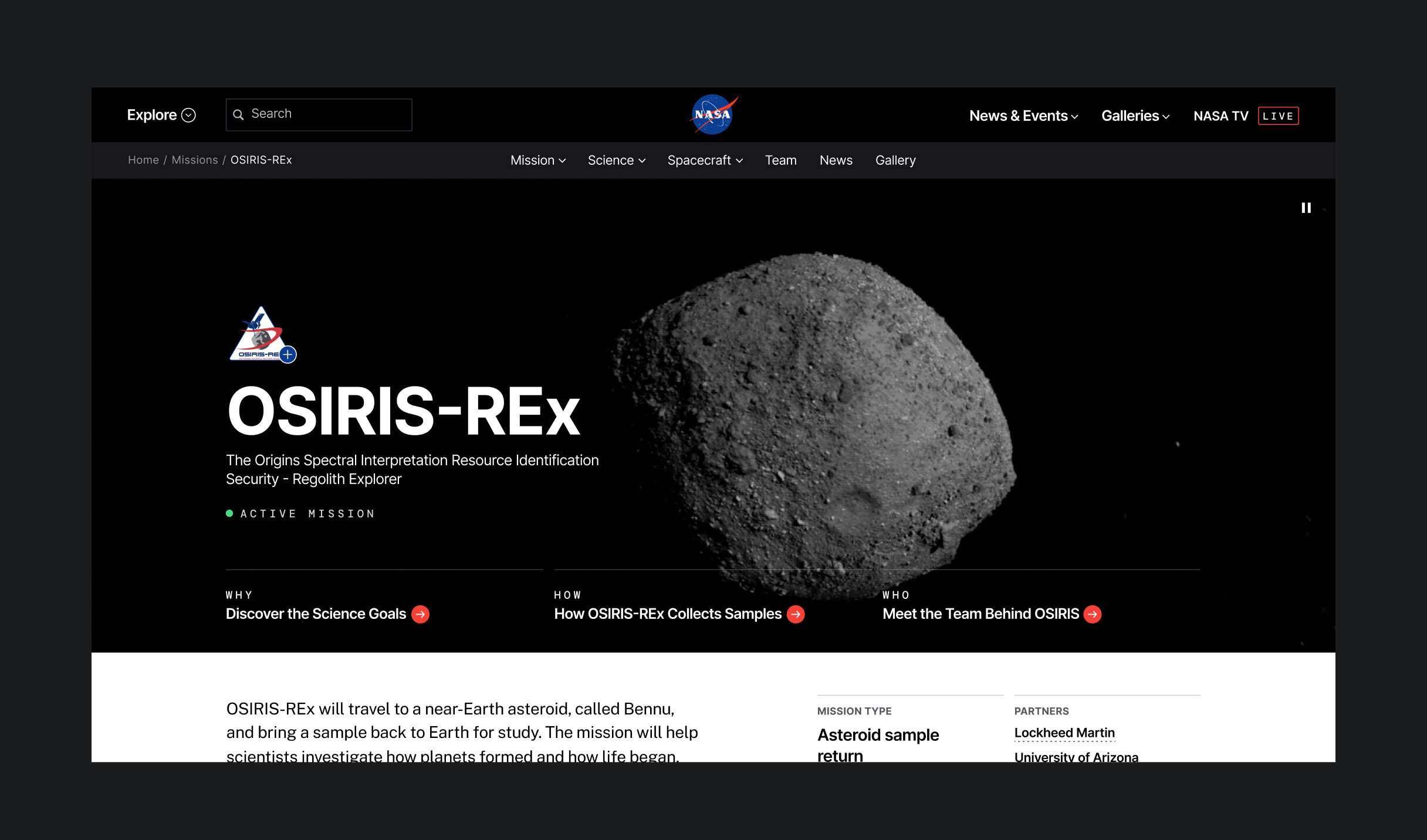Click red arrow beside Discover the Science Goals
1427x840 pixels.
[420, 614]
